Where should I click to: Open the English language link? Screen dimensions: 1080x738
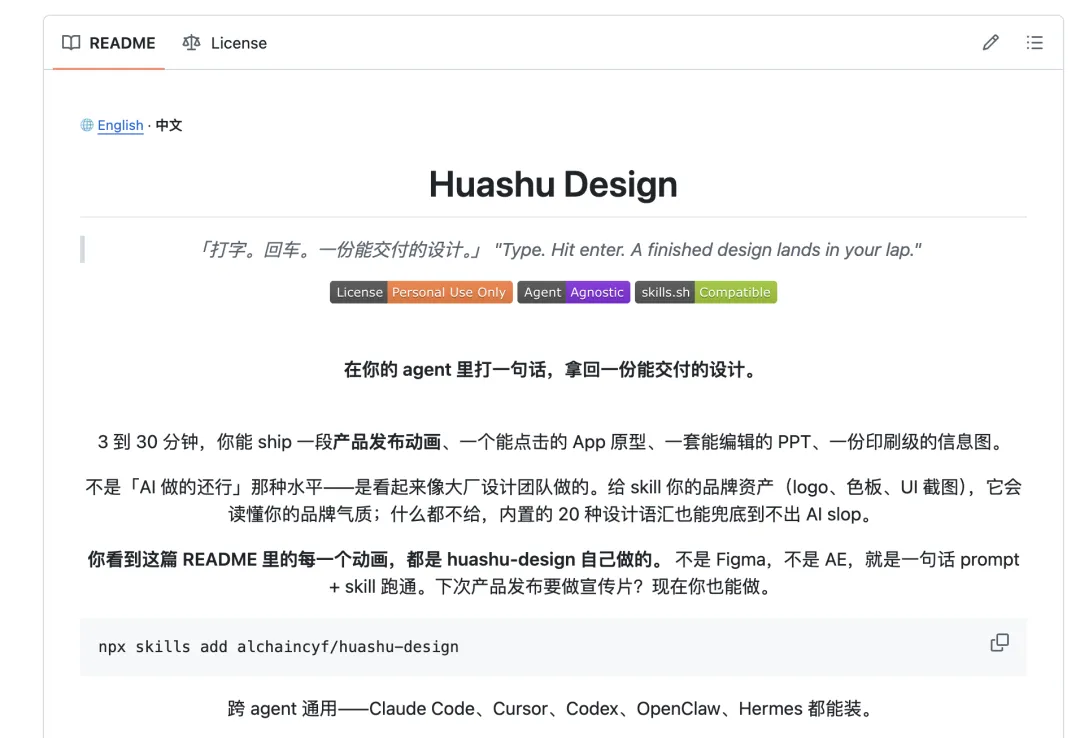120,125
